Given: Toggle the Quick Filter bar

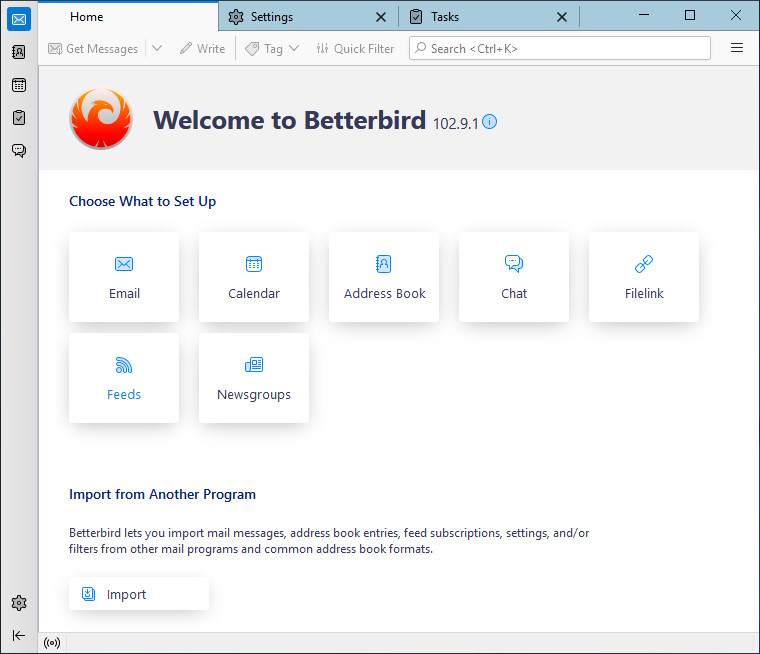Looking at the screenshot, I should click(x=355, y=48).
